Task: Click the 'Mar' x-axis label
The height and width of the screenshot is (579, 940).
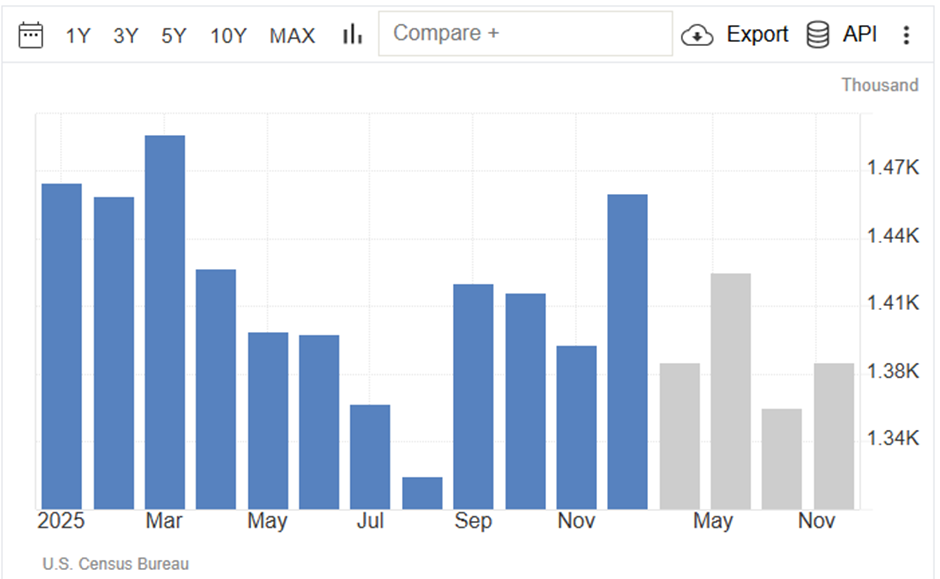Action: click(x=164, y=520)
